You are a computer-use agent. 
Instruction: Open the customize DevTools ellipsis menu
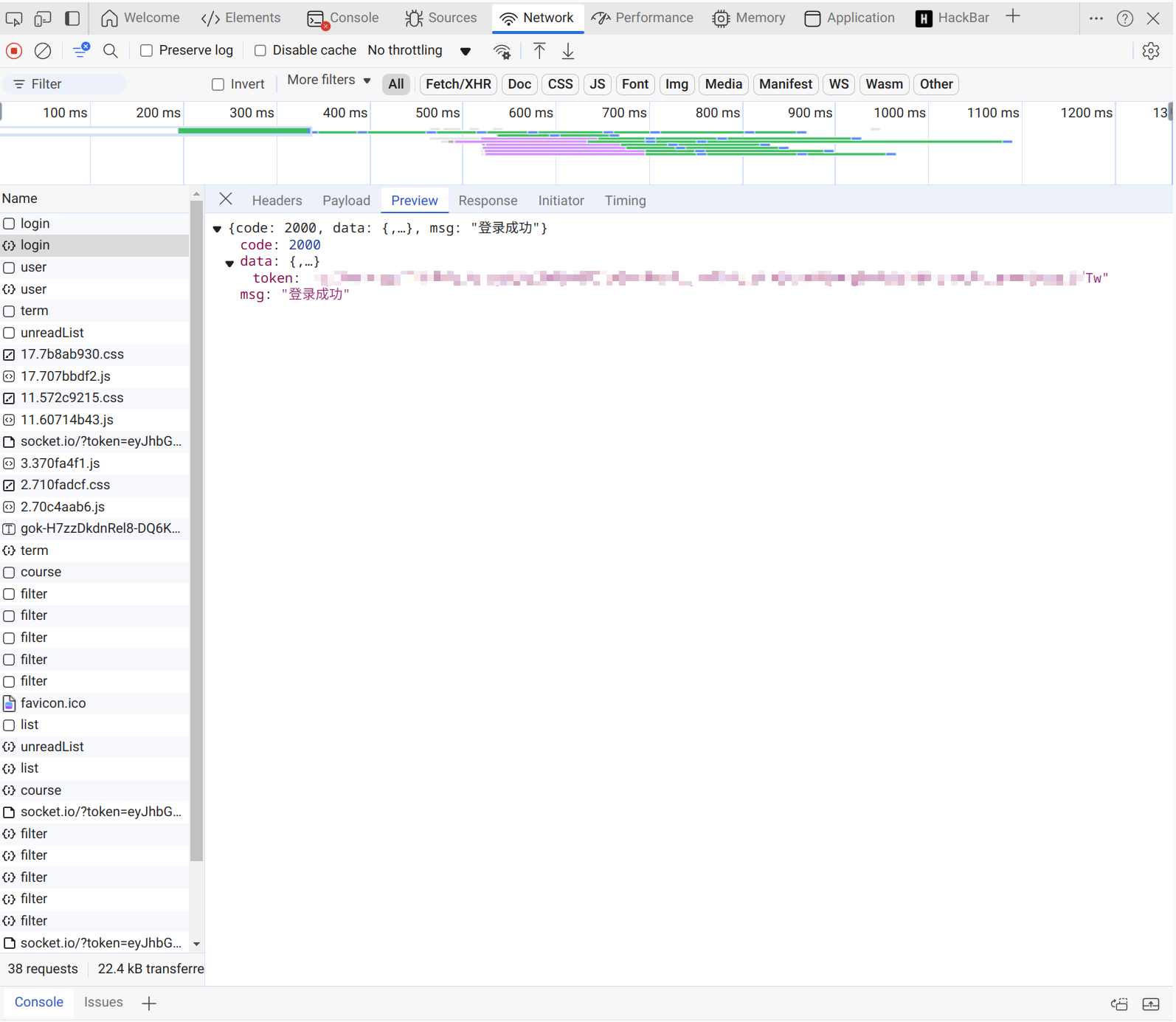tap(1096, 18)
